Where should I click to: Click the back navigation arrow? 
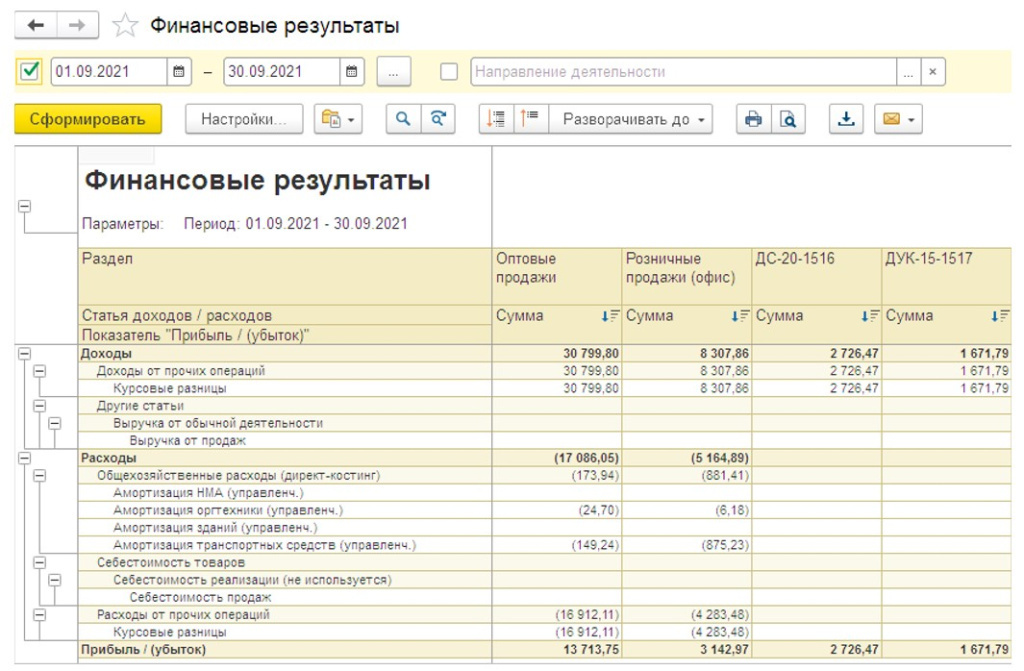(x=36, y=25)
